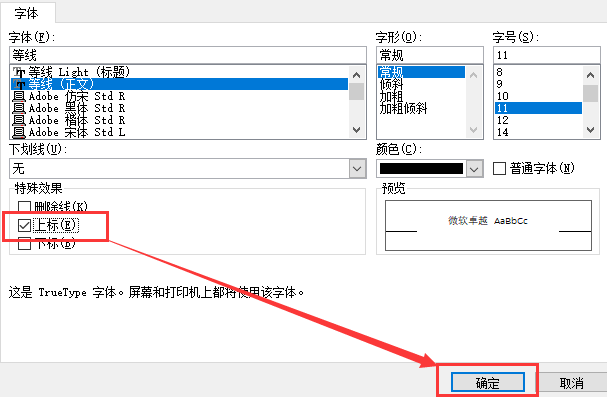Open the 下划线 underline dropdown
The height and width of the screenshot is (397, 607).
pyautogui.click(x=357, y=169)
